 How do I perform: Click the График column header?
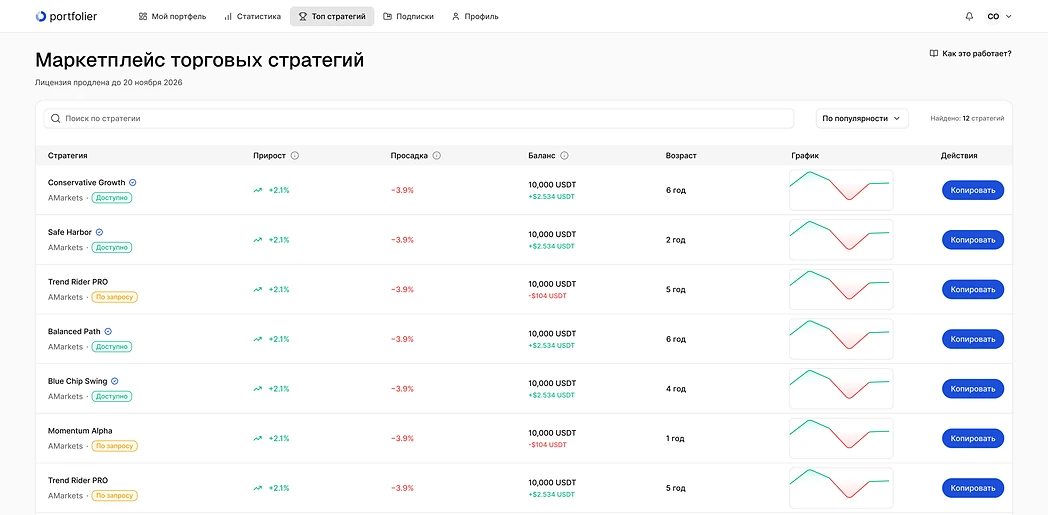(x=805, y=156)
